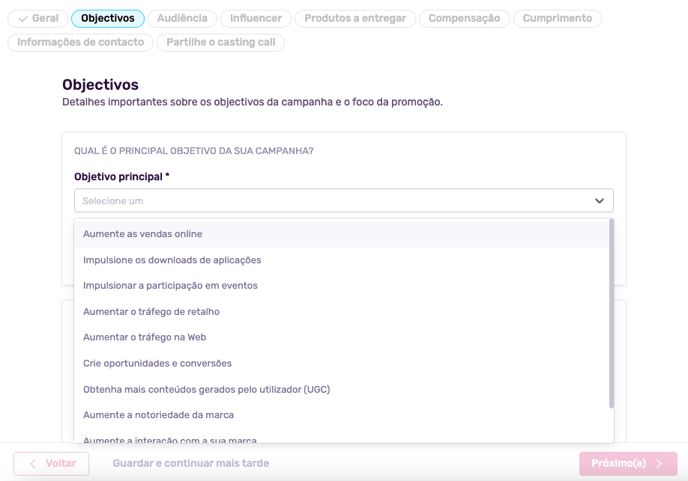Click Guardar e continuar mais tarde
The image size is (688, 481).
click(x=191, y=463)
